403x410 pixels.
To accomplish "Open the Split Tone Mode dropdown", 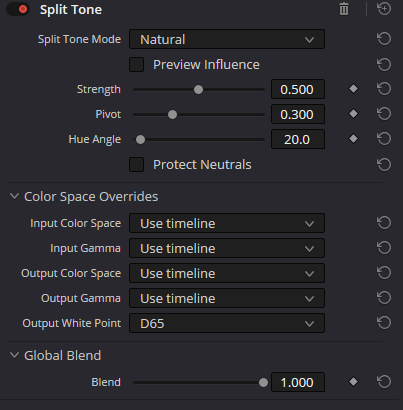I will 227,39.
